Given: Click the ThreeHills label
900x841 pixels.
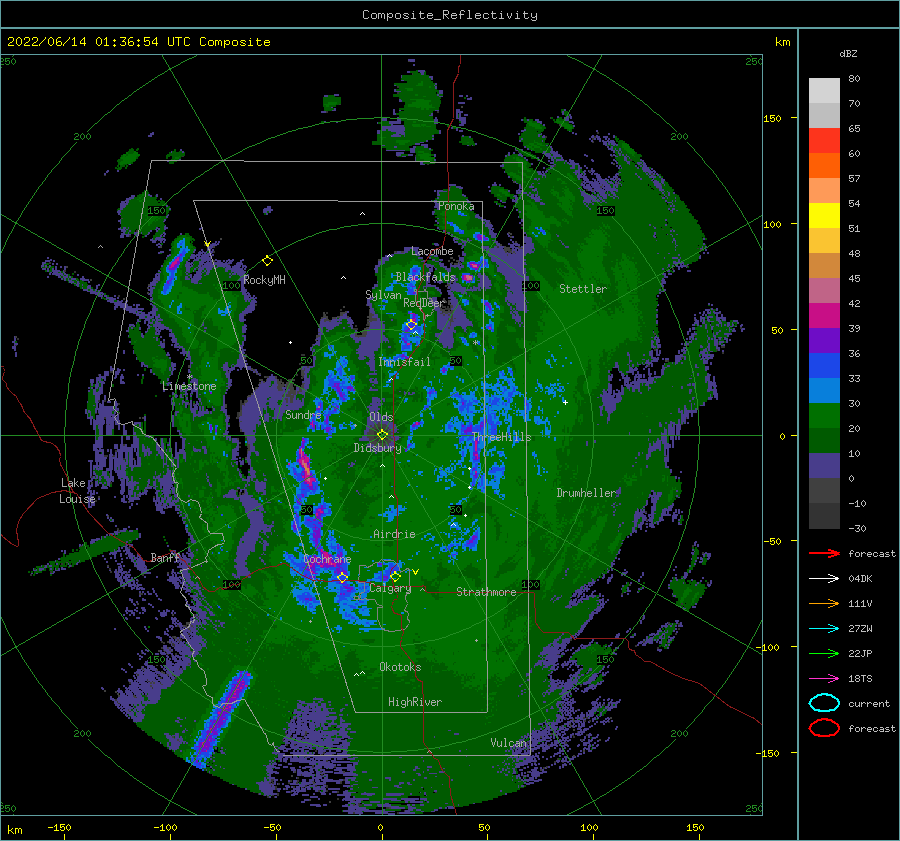Looking at the screenshot, I should tap(502, 437).
